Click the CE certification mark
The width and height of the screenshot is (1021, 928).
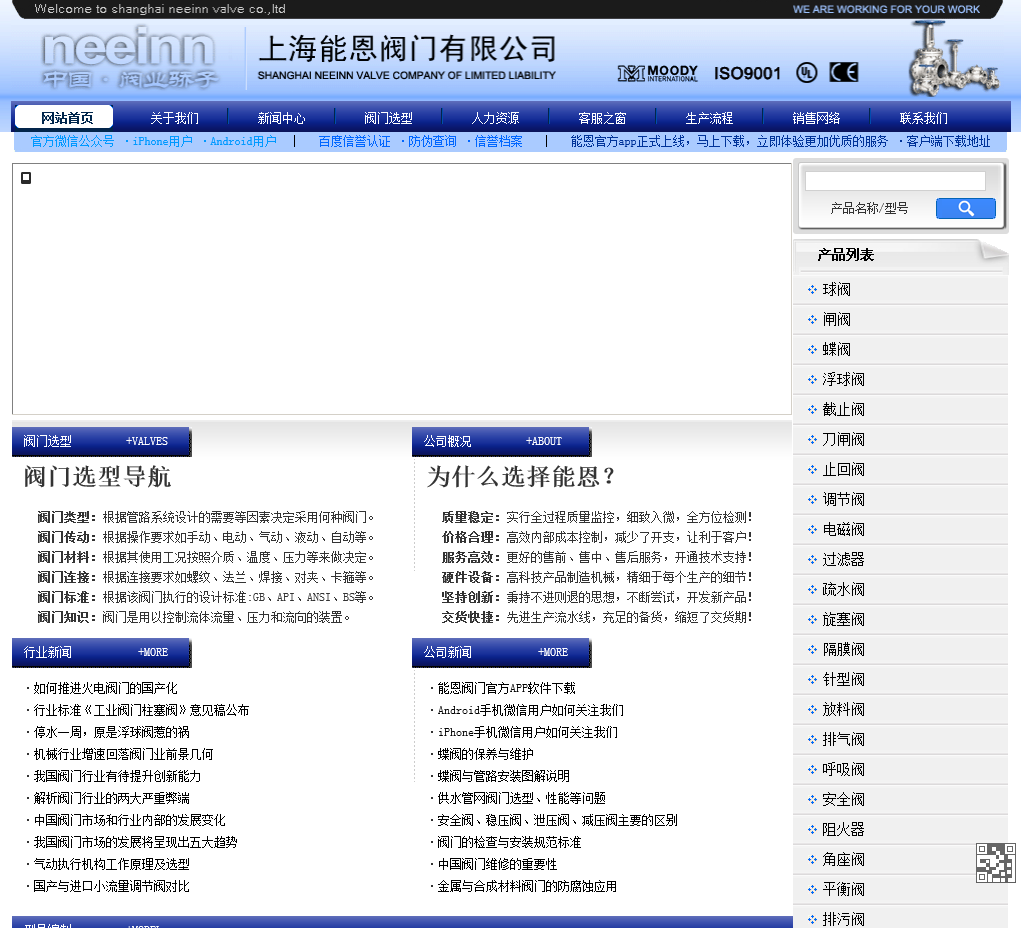(x=844, y=72)
